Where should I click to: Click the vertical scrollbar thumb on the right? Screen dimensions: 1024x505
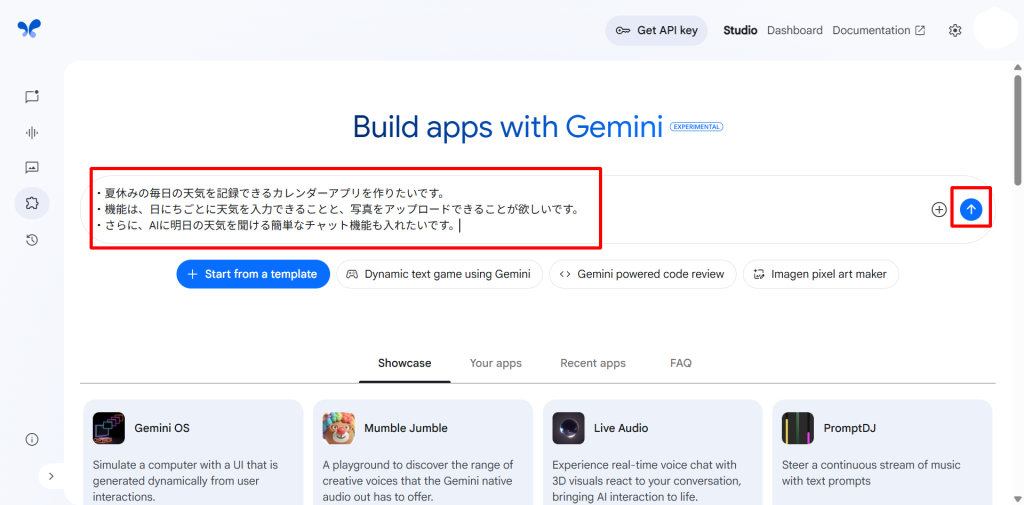tap(1017, 129)
